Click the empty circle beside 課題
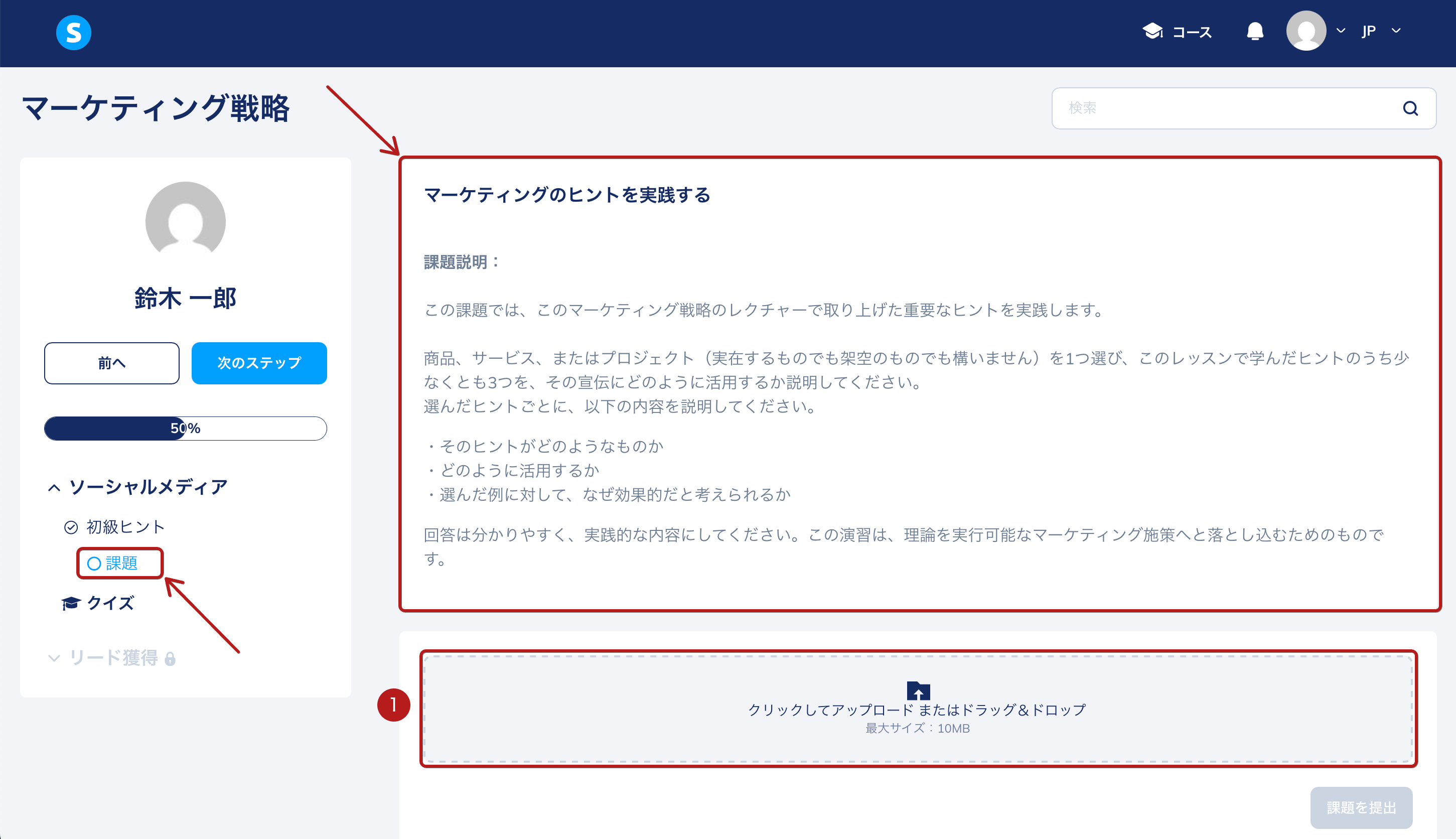Image resolution: width=1456 pixels, height=839 pixels. coord(94,563)
